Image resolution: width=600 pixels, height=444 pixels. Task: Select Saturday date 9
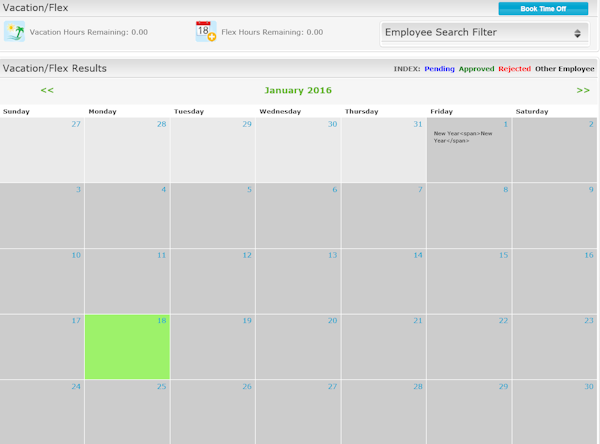(x=554, y=215)
